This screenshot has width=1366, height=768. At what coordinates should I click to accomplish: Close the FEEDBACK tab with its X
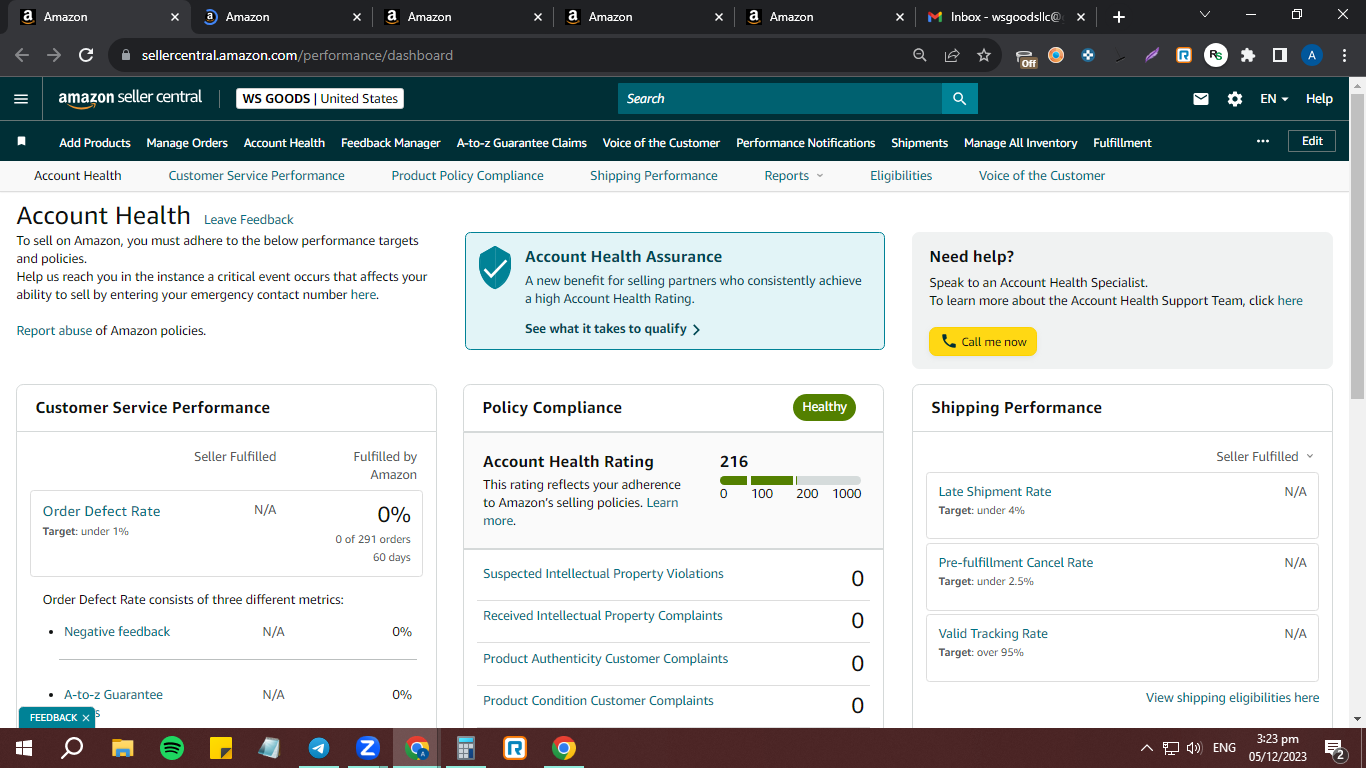(86, 717)
